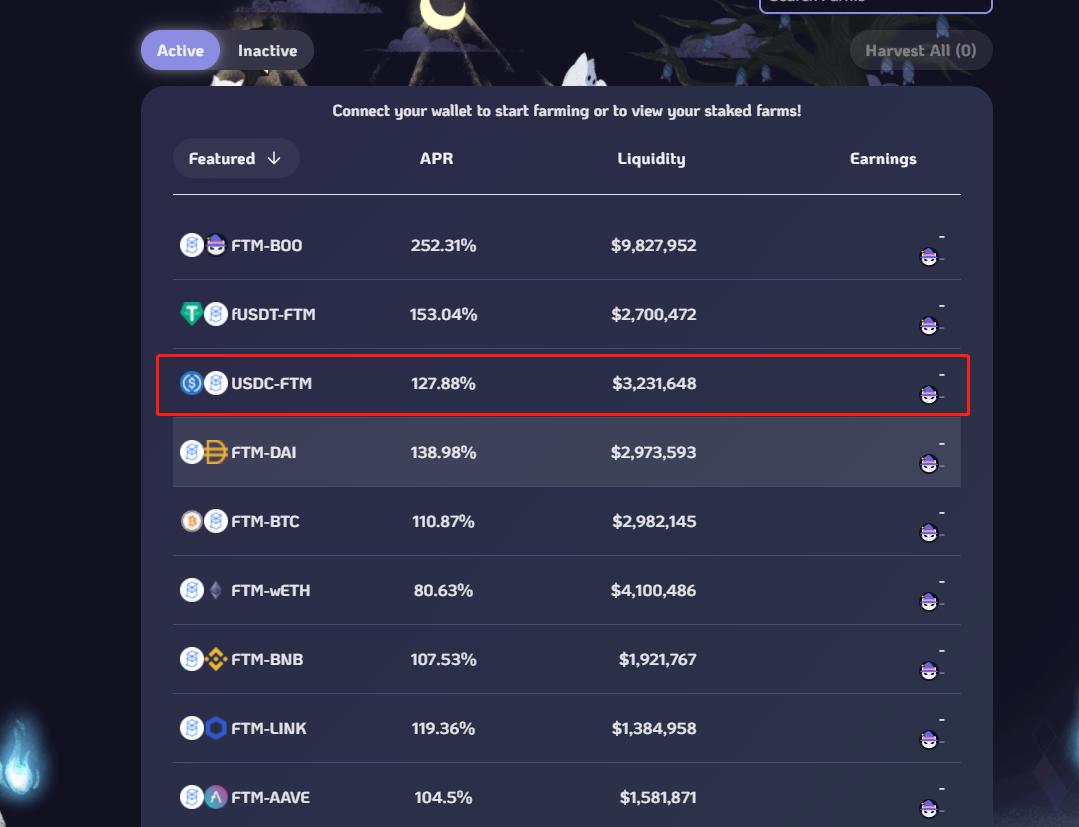Open the Featured sort dropdown
Screen dimensions: 1079x827
click(x=236, y=158)
